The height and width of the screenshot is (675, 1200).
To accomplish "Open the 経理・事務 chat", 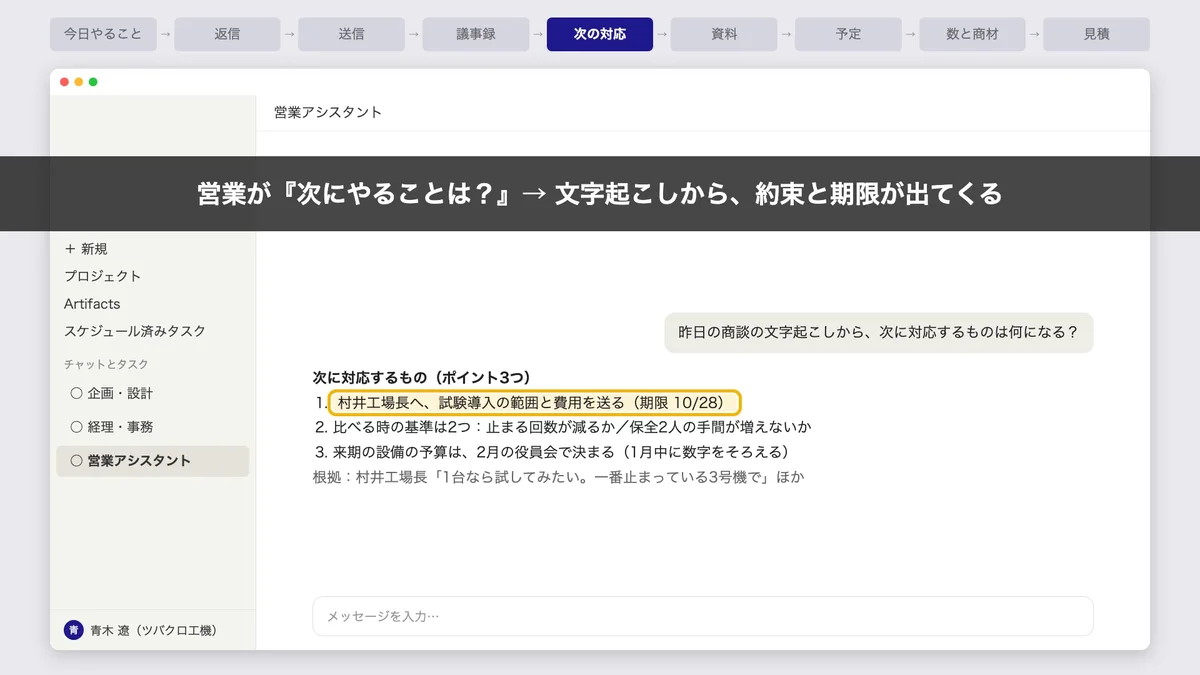I will 152,427.
